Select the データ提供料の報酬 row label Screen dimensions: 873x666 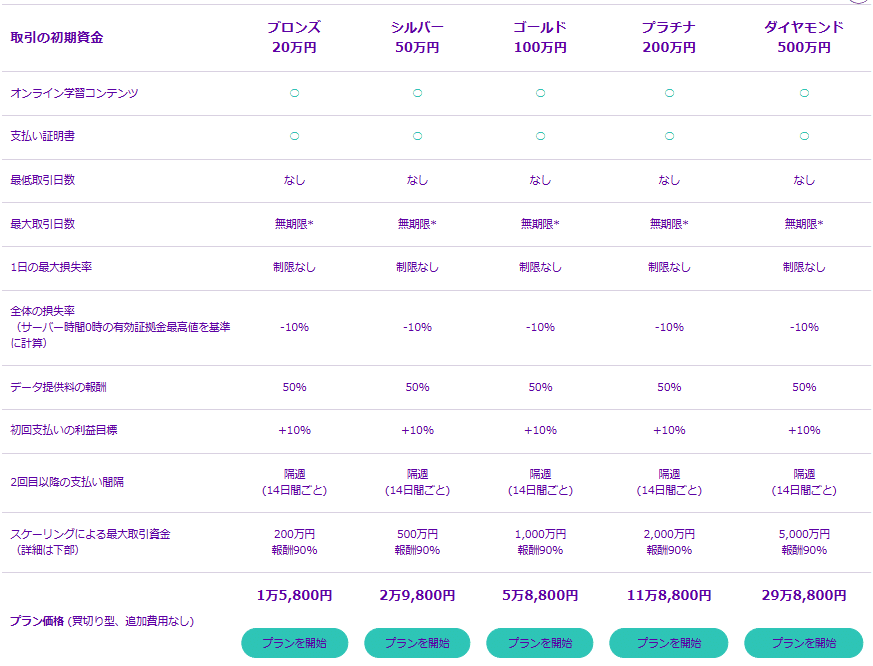coord(58,387)
